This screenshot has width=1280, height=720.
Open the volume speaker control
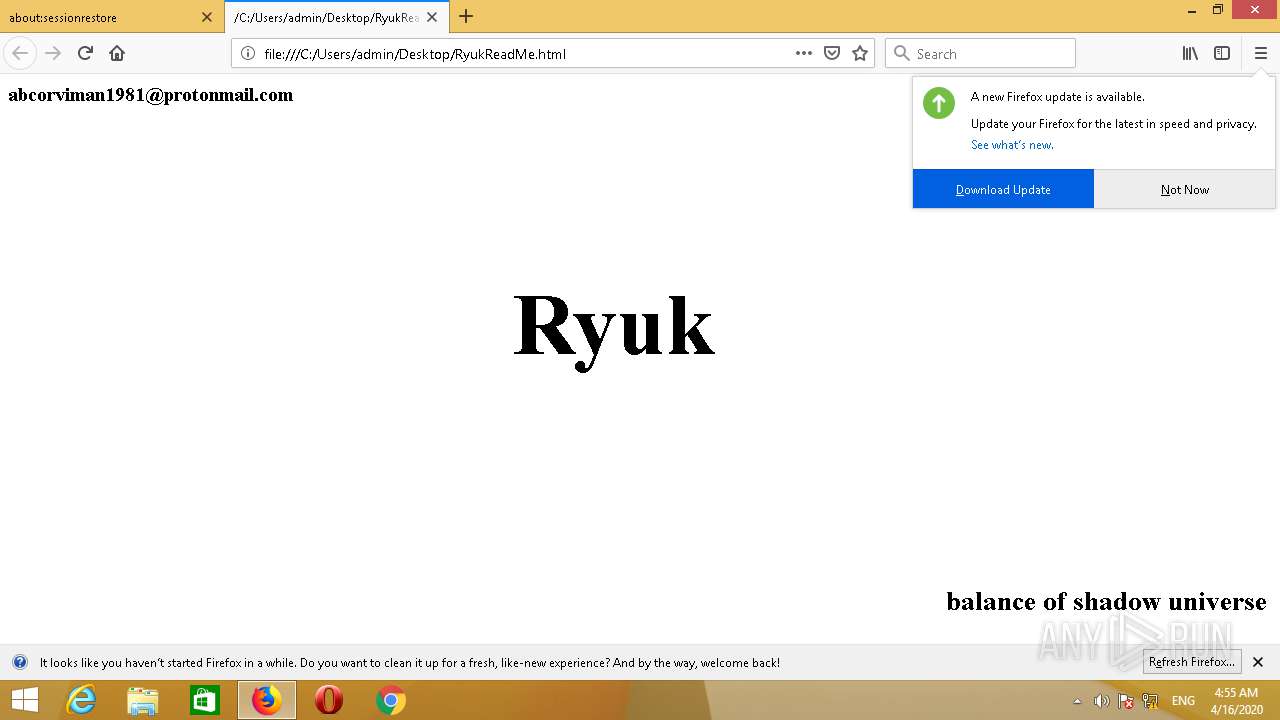pyautogui.click(x=1101, y=701)
